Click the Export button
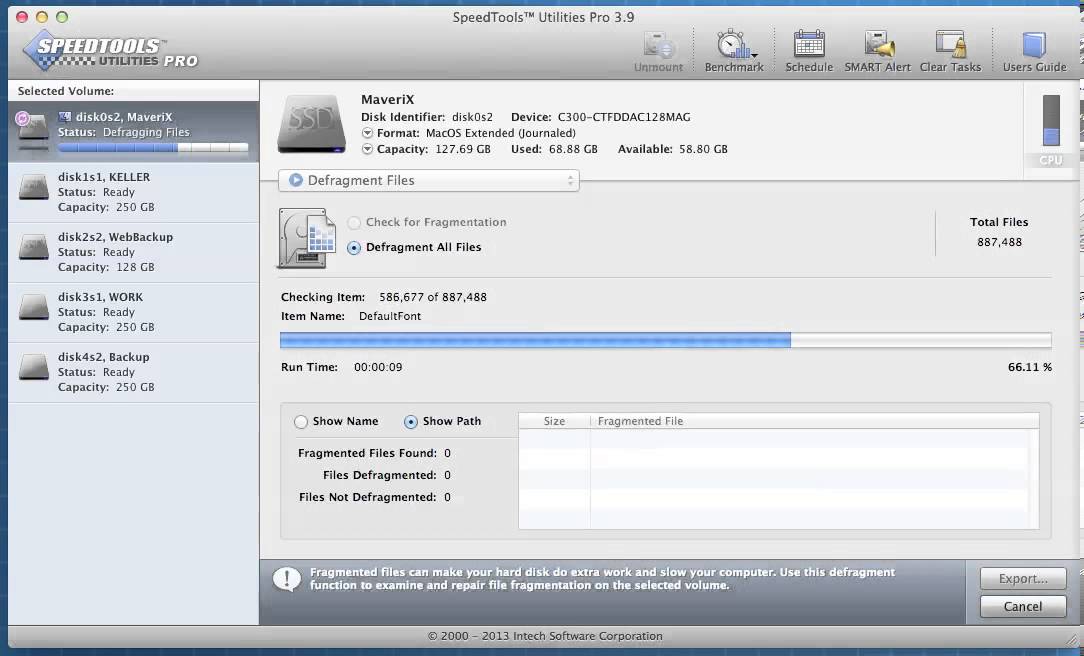 tap(1023, 579)
